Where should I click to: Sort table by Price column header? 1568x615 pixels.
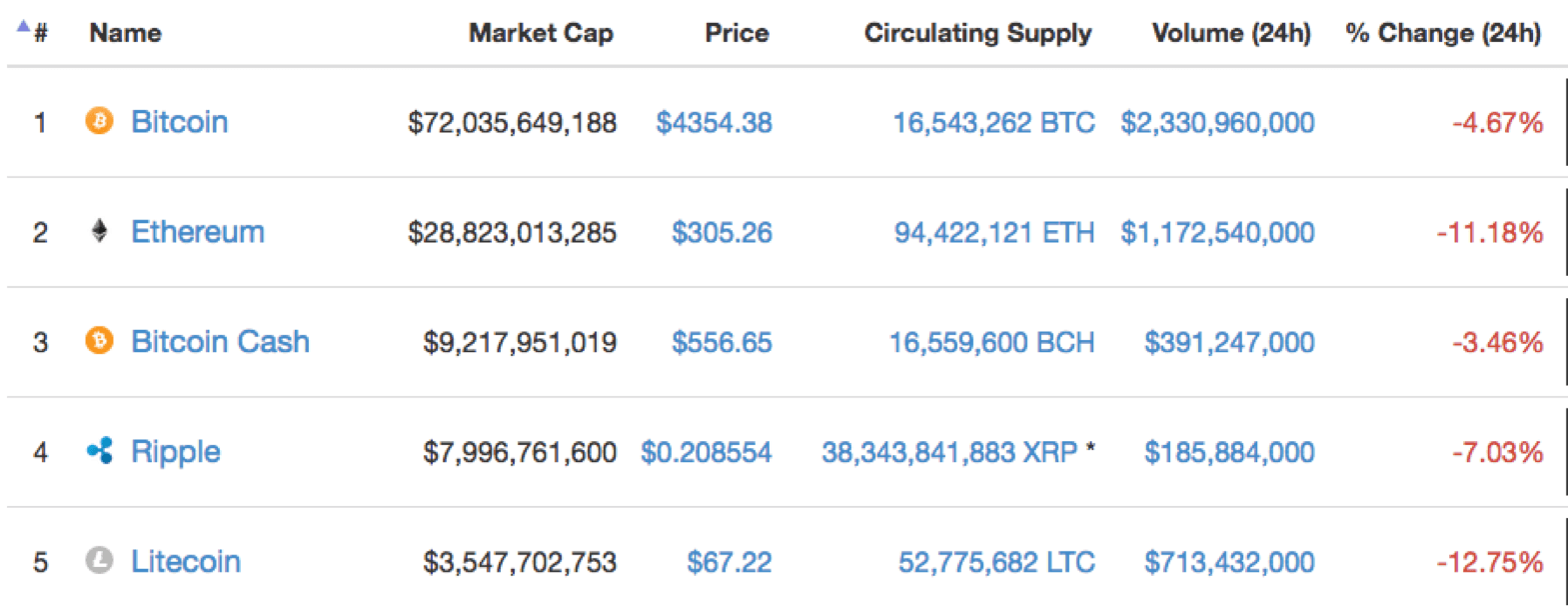coord(737,33)
